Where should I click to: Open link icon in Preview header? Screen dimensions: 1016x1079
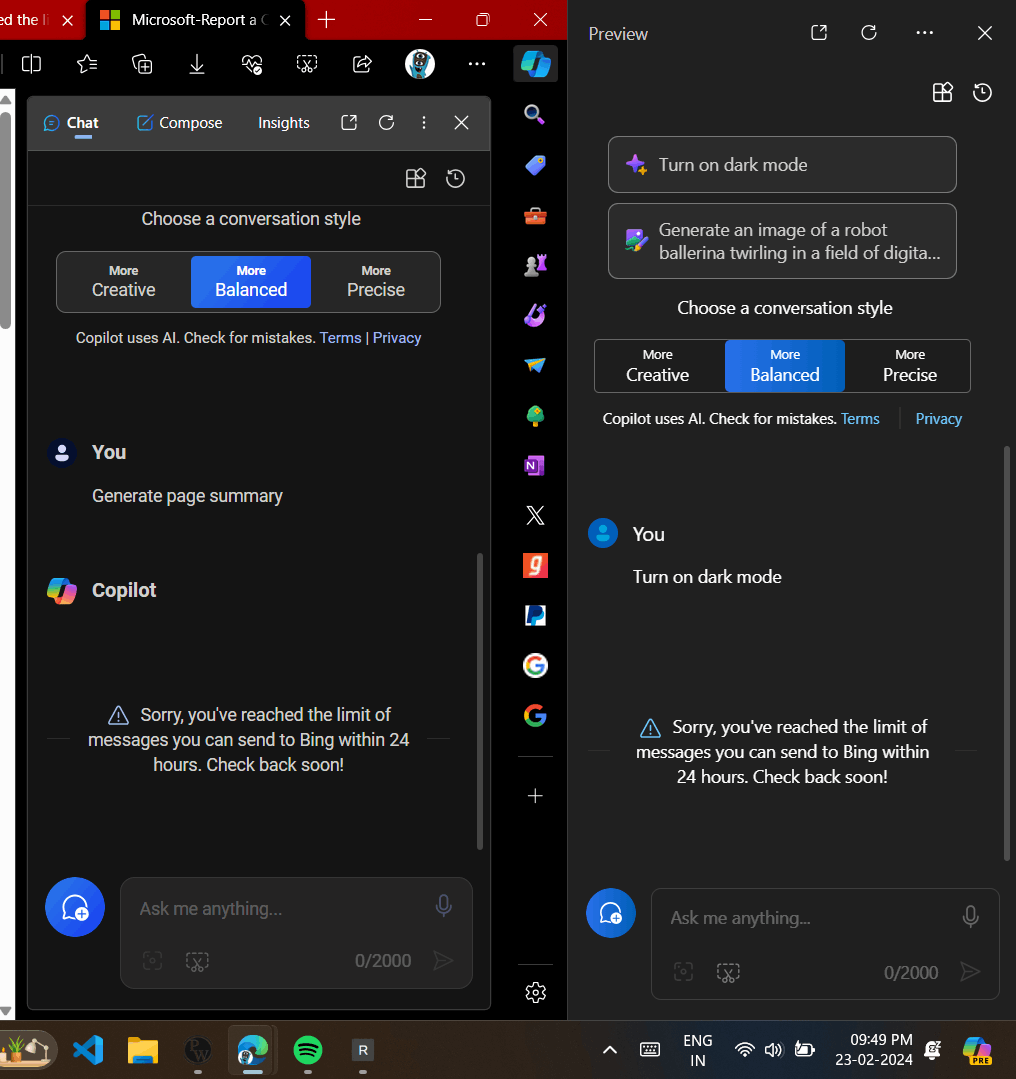coord(819,33)
